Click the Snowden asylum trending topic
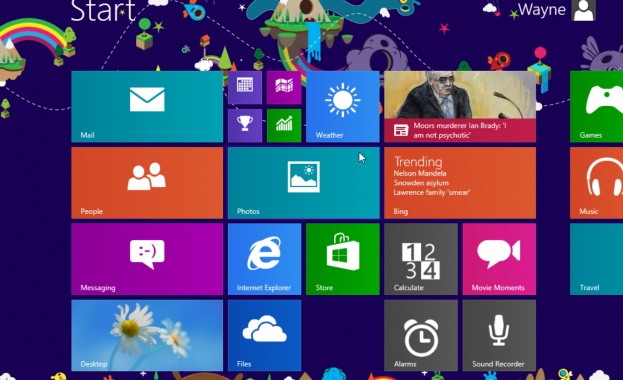The height and width of the screenshot is (380, 623). pyautogui.click(x=421, y=183)
